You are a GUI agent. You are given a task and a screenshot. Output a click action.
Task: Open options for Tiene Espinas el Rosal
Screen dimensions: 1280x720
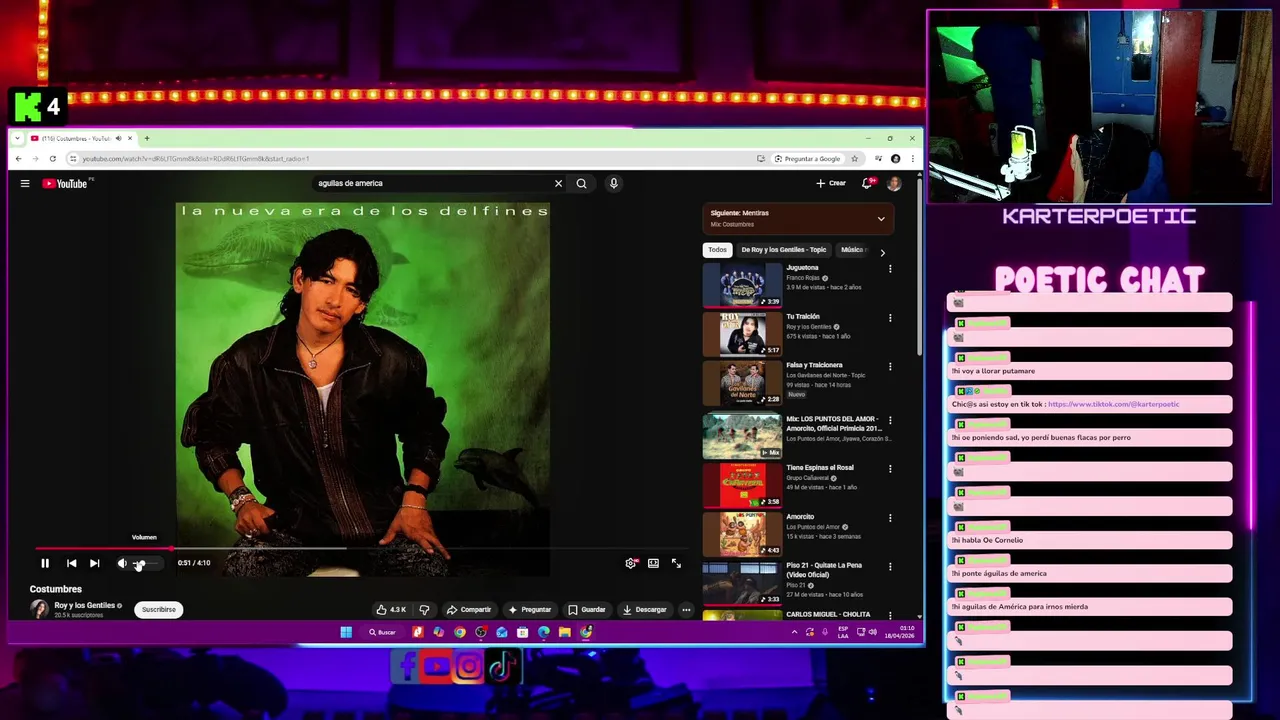click(x=890, y=469)
